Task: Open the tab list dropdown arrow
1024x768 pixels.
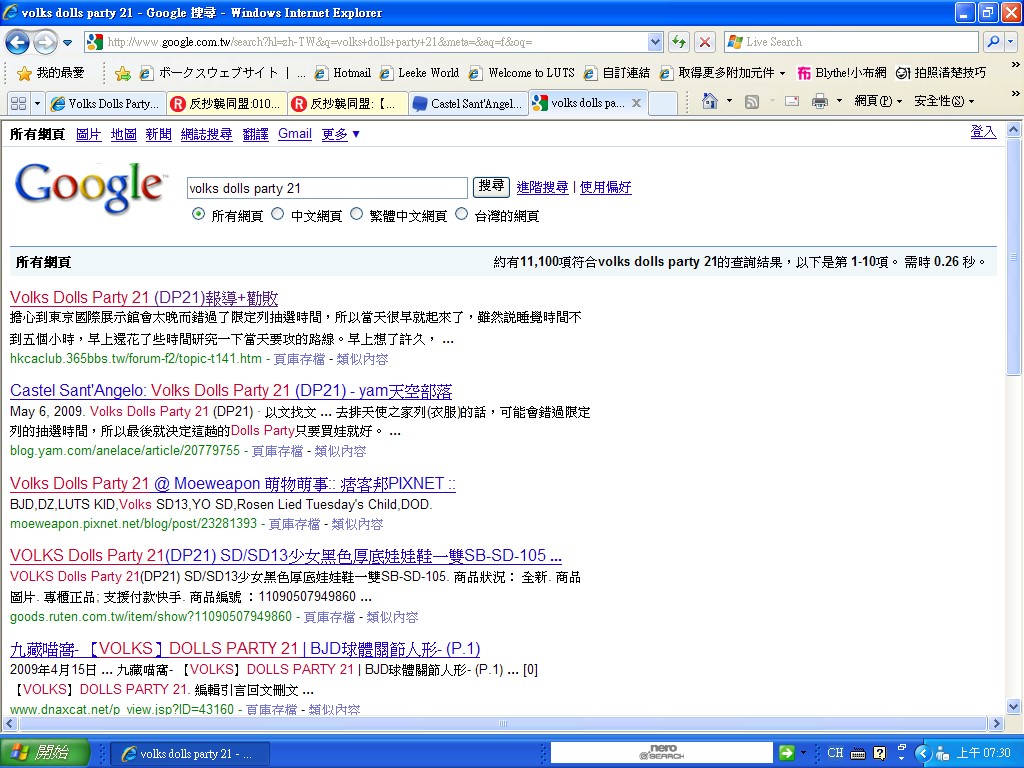Action: 37,103
